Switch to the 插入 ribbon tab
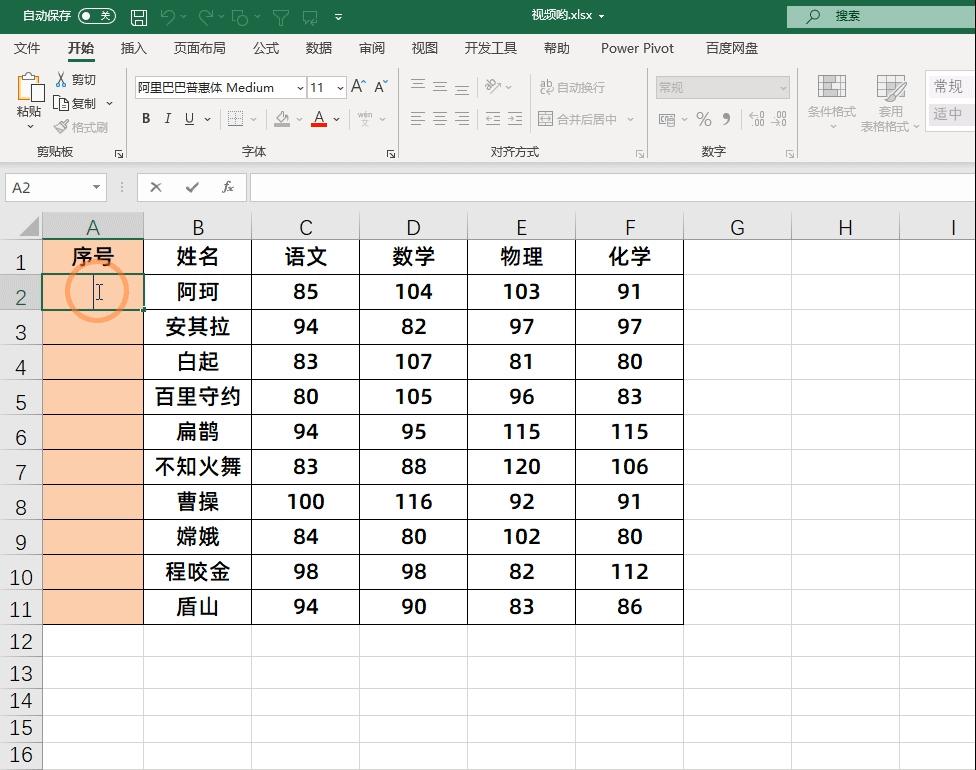 pos(135,47)
